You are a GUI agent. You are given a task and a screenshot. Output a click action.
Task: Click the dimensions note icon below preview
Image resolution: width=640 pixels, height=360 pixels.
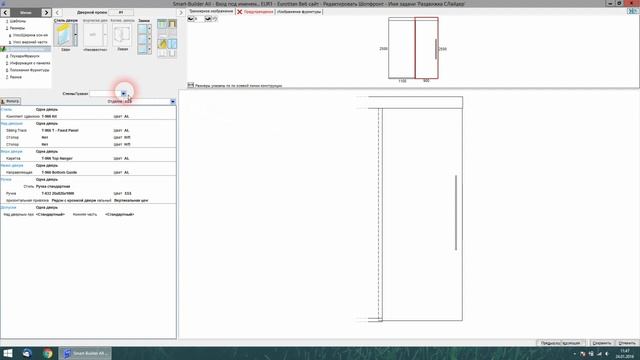pyautogui.click(x=191, y=85)
